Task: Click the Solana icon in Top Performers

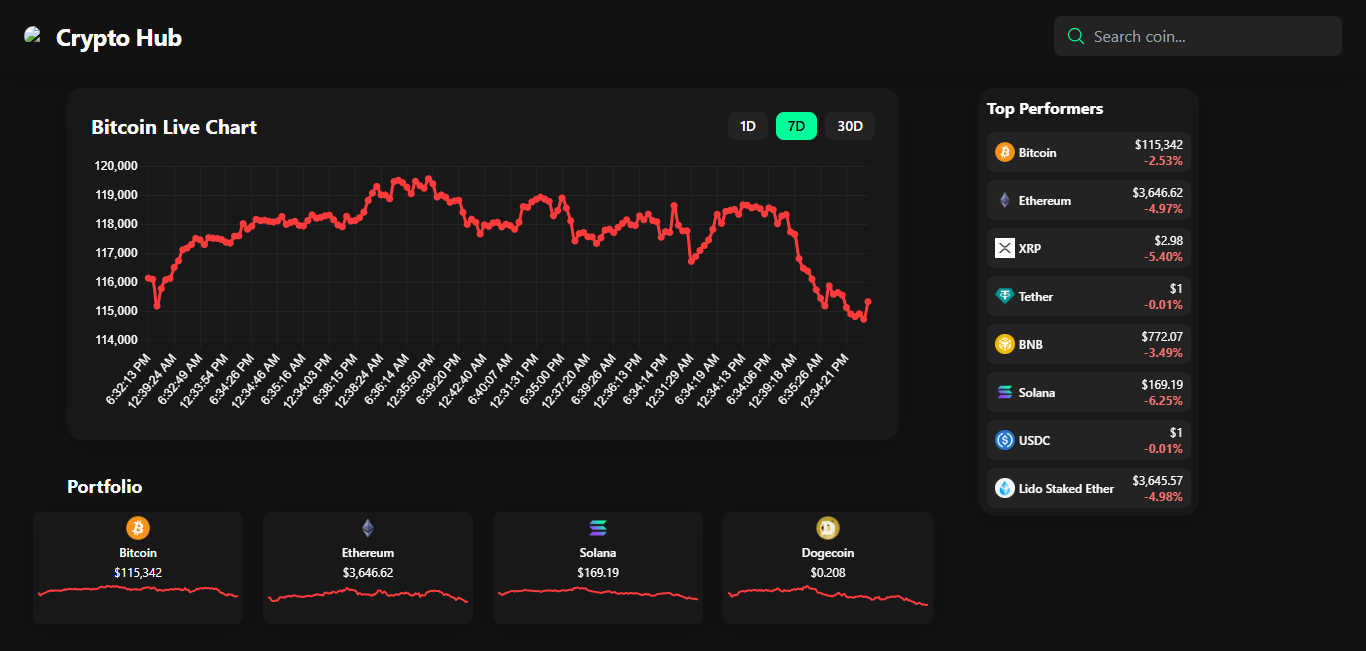Action: click(x=1005, y=392)
